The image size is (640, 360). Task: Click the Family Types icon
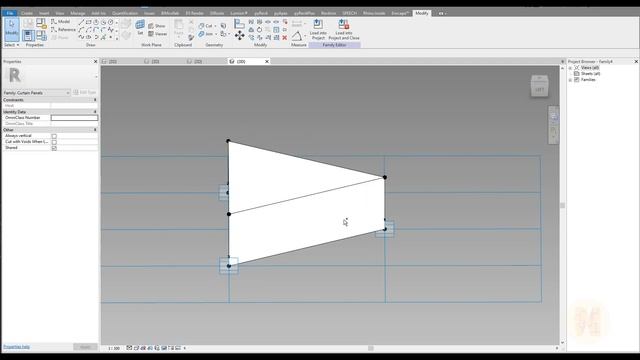pos(41,36)
